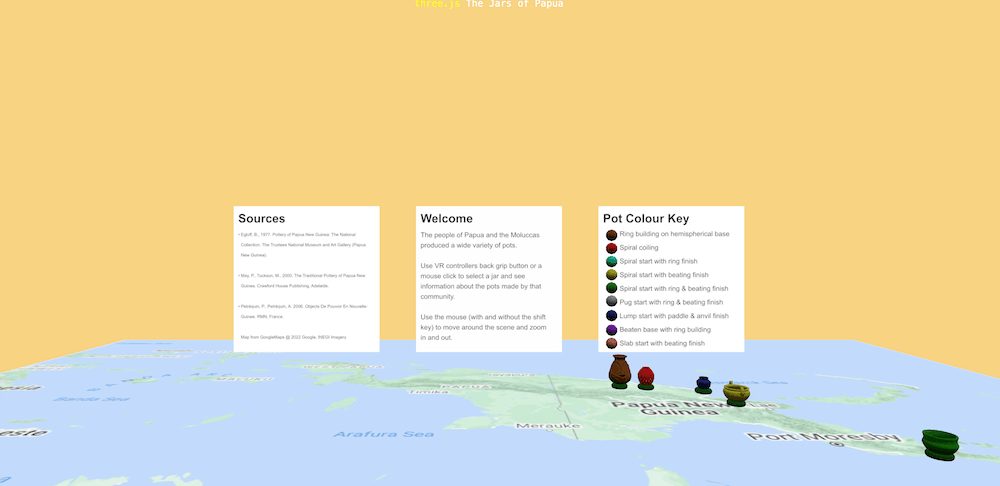This screenshot has height=486, width=1000.
Task: Click 'Spiral start with beating finish' label
Action: tap(664, 275)
